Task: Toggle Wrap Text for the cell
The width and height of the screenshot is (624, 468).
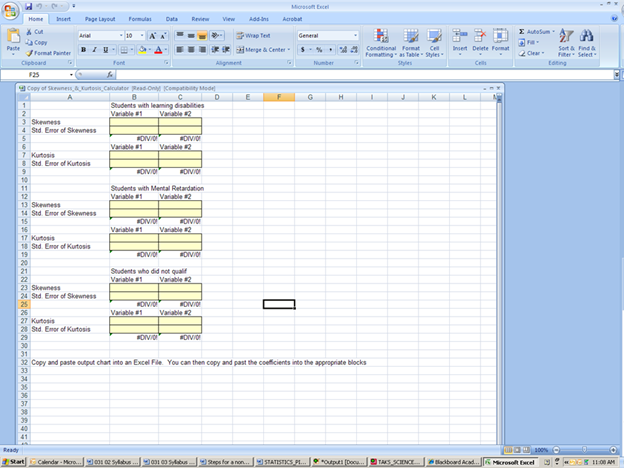Action: pos(253,35)
